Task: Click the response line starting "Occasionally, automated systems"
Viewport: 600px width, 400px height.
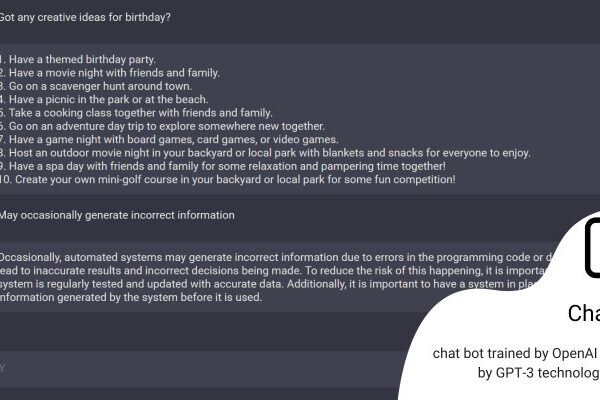Action: [276, 258]
